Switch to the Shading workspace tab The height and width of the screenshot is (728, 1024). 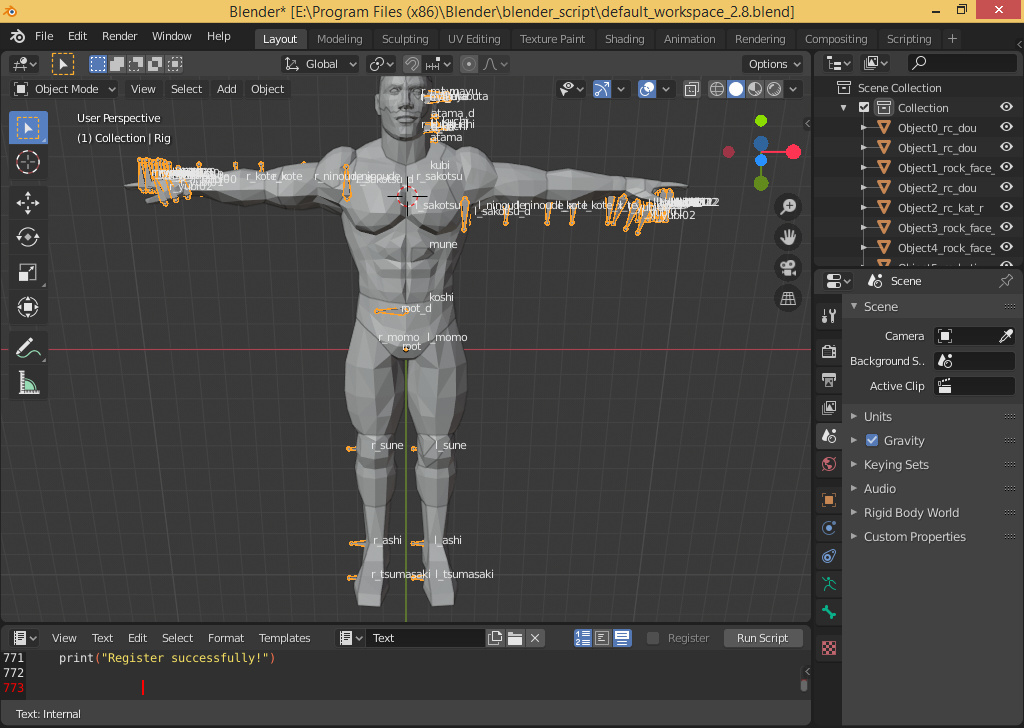(624, 39)
